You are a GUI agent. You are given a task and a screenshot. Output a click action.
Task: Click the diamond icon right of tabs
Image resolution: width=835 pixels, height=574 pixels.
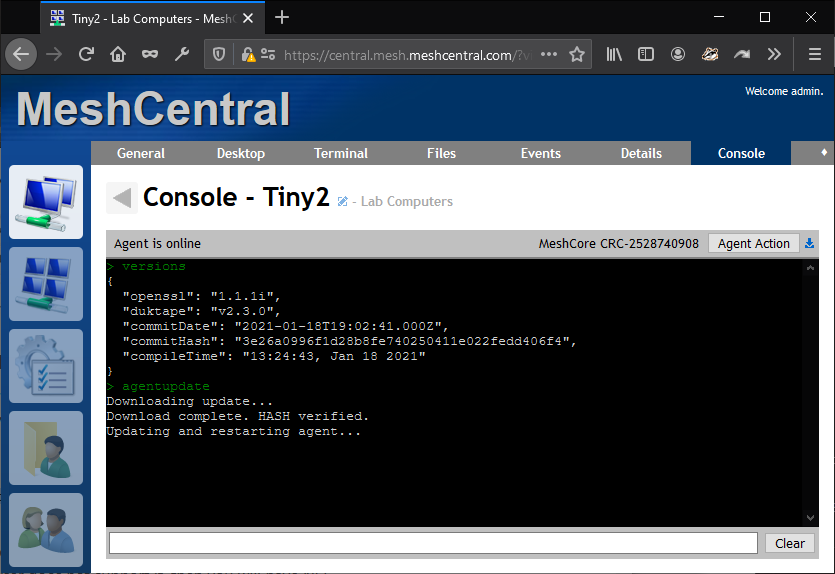[824, 152]
